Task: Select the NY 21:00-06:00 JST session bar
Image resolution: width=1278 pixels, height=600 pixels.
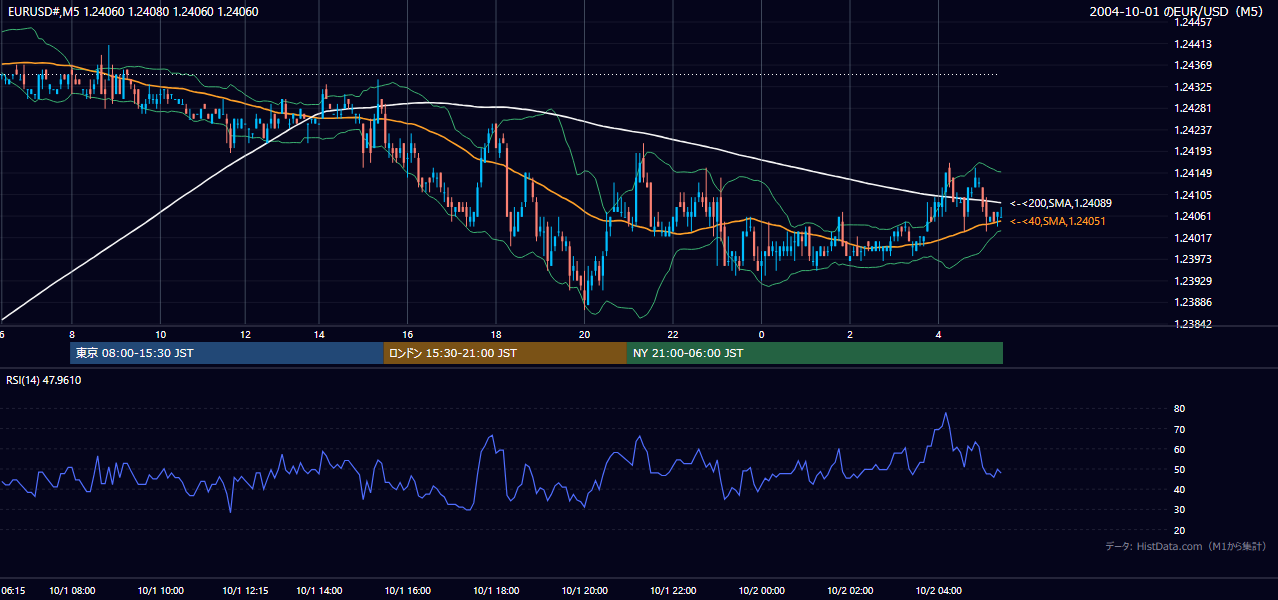Action: [x=815, y=353]
